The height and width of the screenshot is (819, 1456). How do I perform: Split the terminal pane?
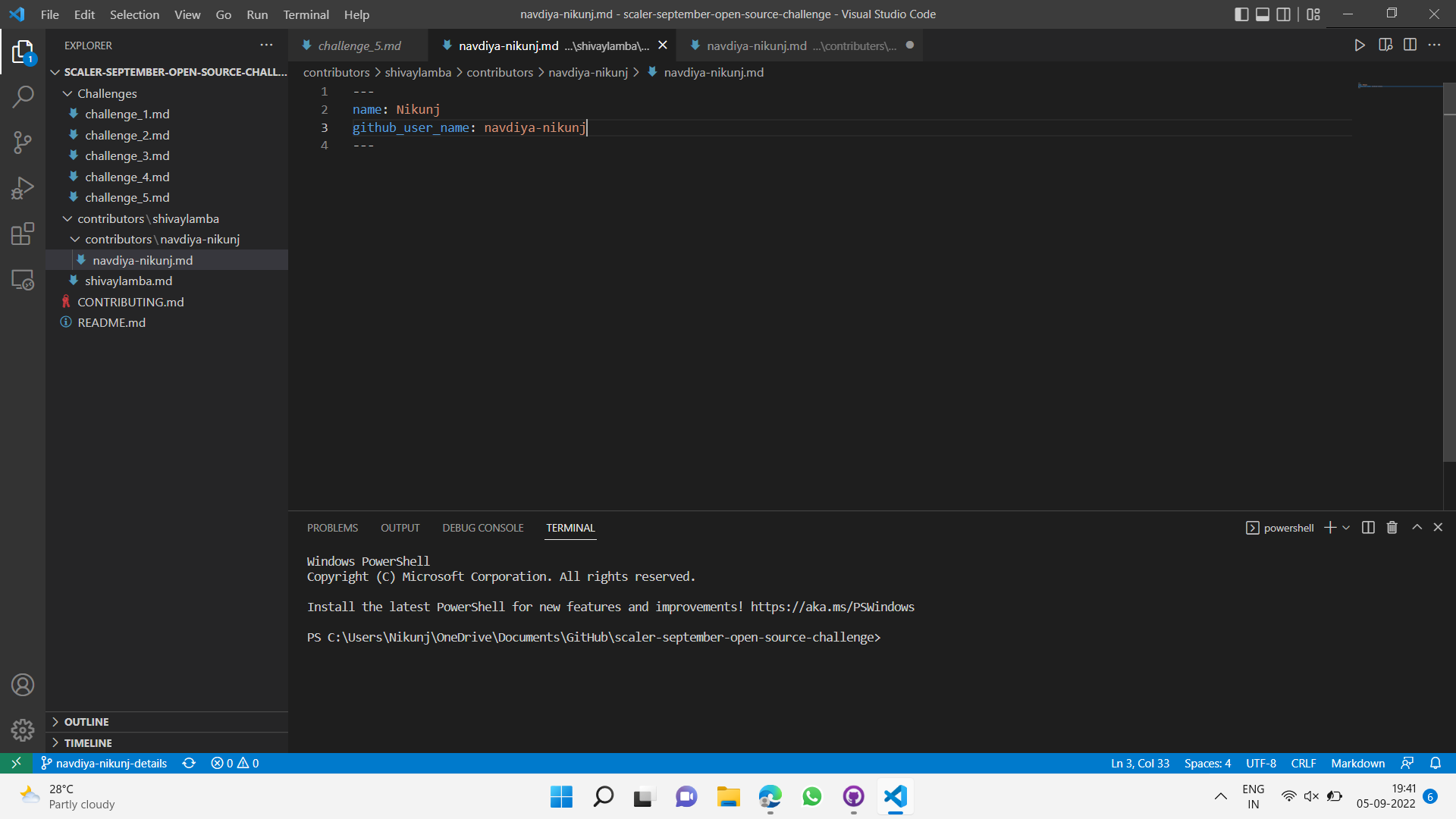pyautogui.click(x=1367, y=527)
